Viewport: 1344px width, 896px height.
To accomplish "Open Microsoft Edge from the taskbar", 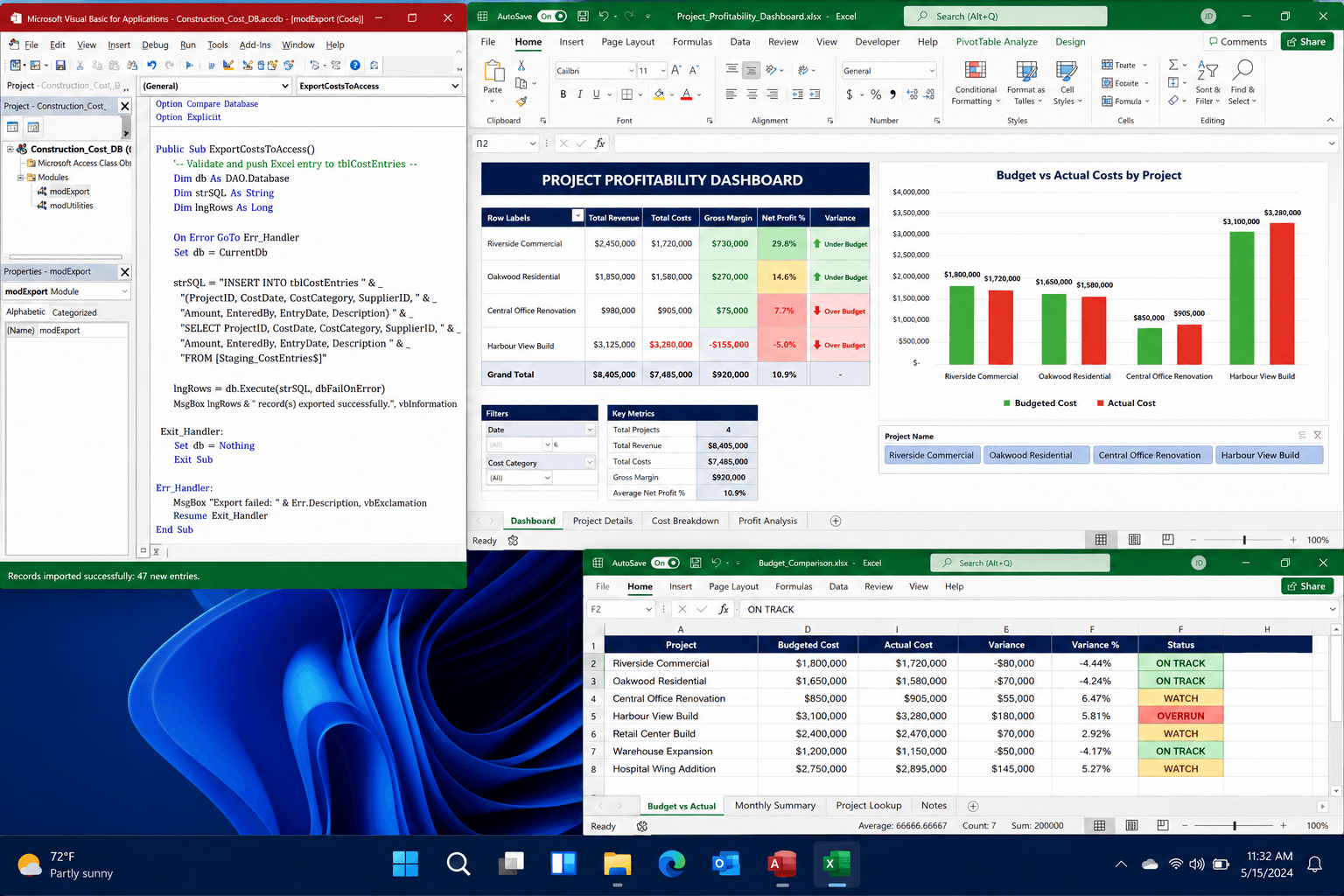I will pos(672,864).
